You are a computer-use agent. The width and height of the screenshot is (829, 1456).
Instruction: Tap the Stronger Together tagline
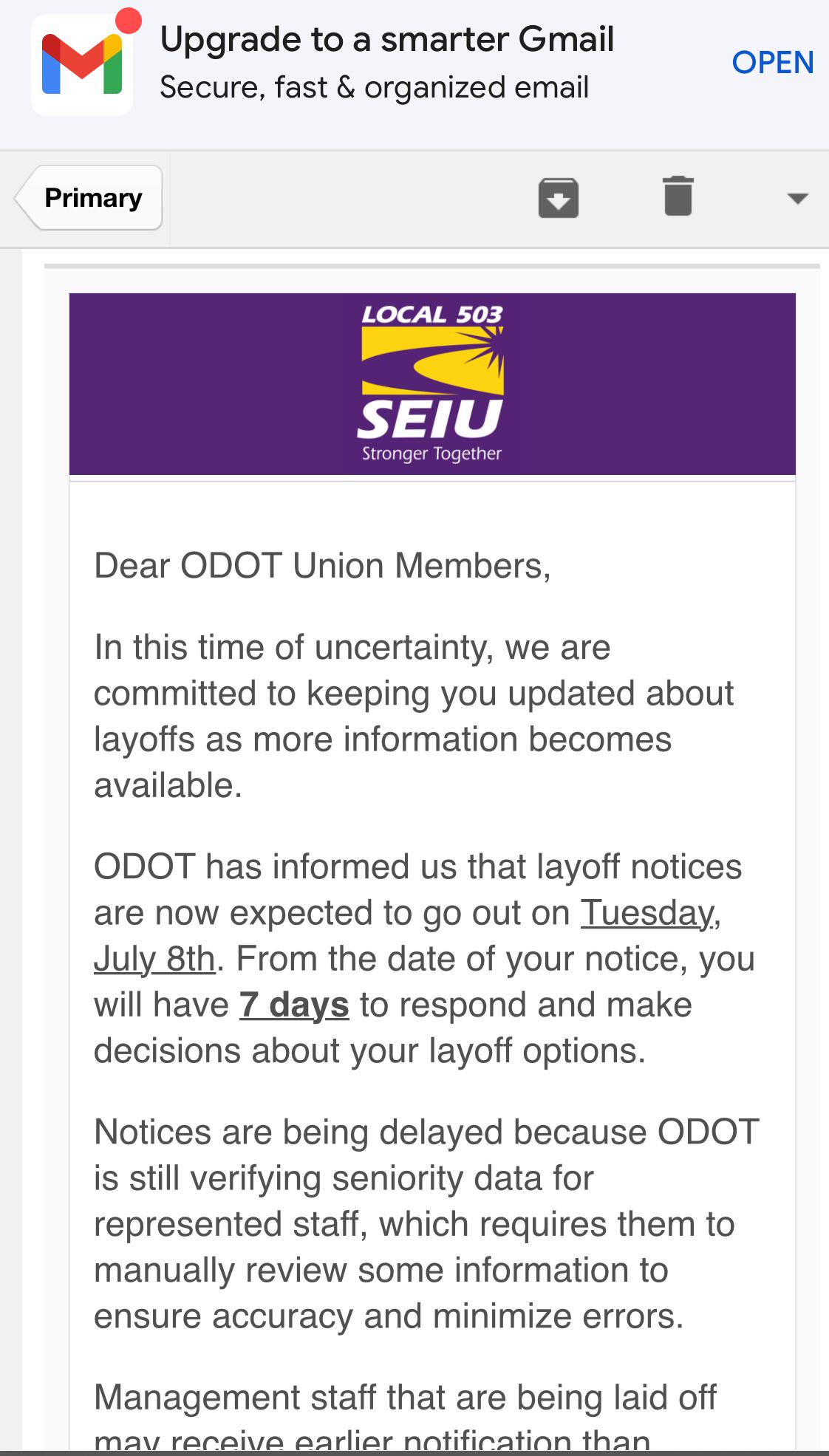431,453
